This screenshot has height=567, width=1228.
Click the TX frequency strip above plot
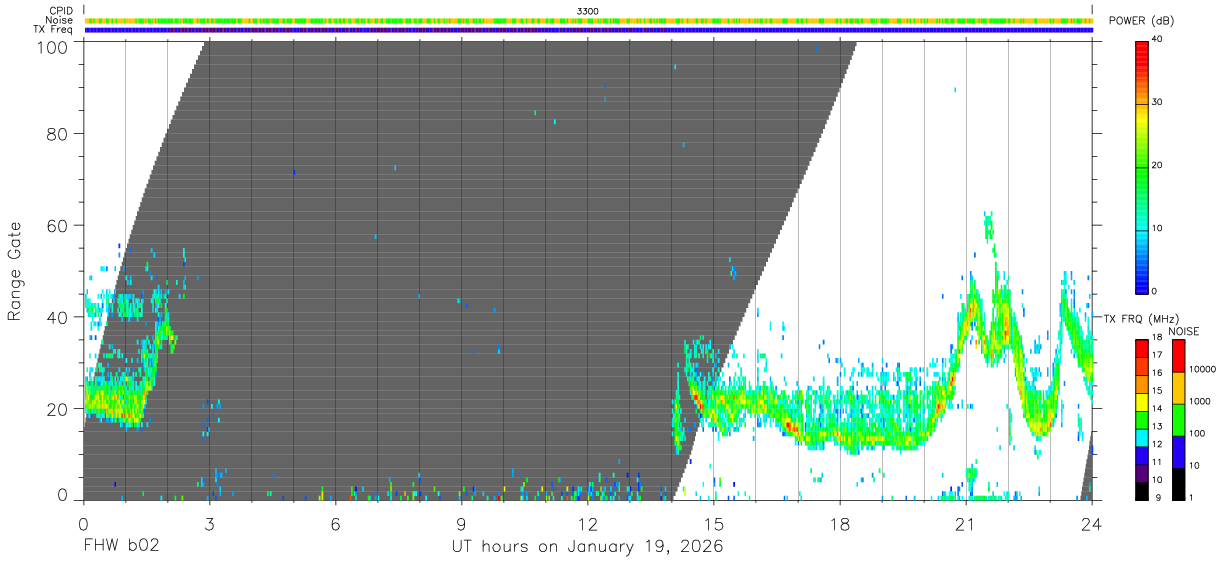click(588, 30)
